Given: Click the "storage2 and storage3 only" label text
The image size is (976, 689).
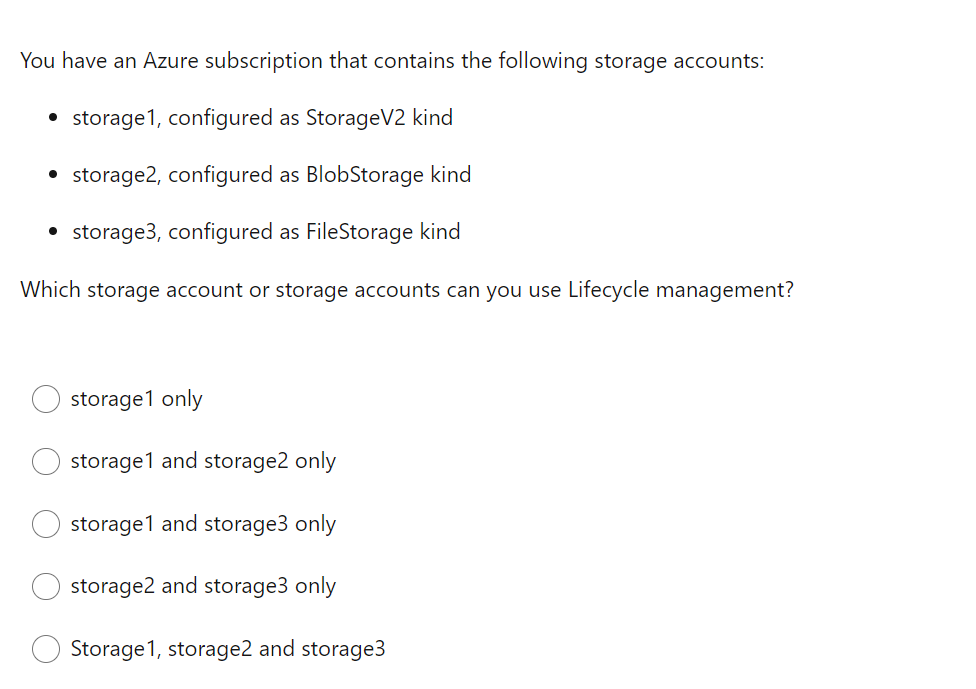Looking at the screenshot, I should coord(203,586).
